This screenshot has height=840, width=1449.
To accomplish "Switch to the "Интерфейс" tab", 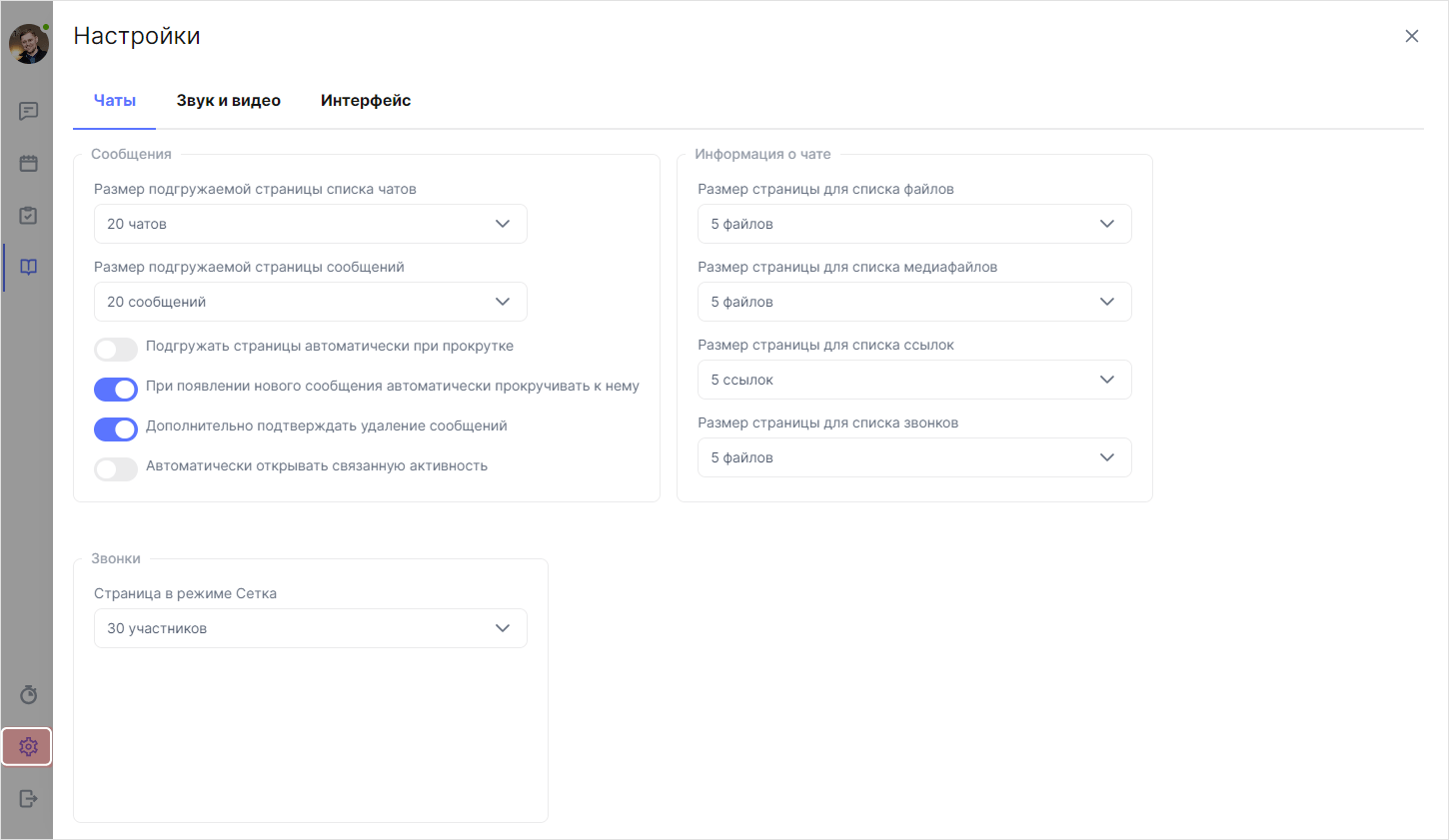I will pos(366,100).
